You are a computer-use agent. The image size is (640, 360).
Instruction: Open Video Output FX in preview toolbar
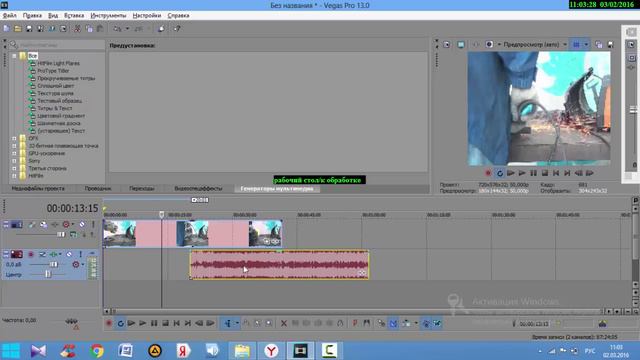click(476, 44)
